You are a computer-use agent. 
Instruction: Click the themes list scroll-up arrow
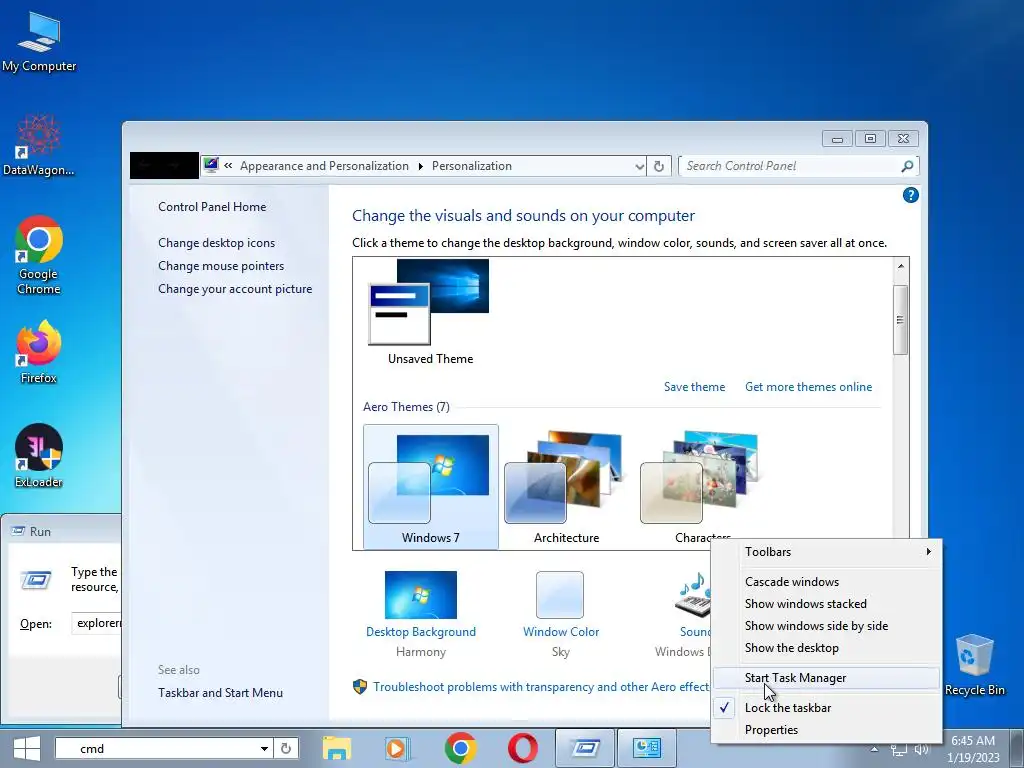[x=901, y=266]
